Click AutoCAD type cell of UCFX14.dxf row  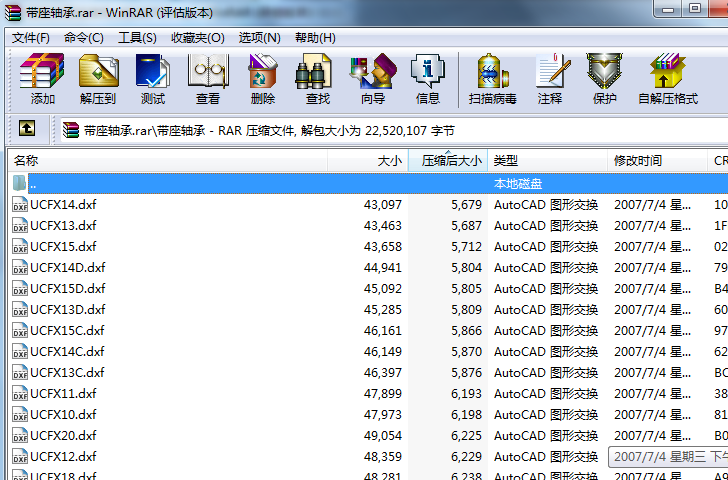click(546, 204)
